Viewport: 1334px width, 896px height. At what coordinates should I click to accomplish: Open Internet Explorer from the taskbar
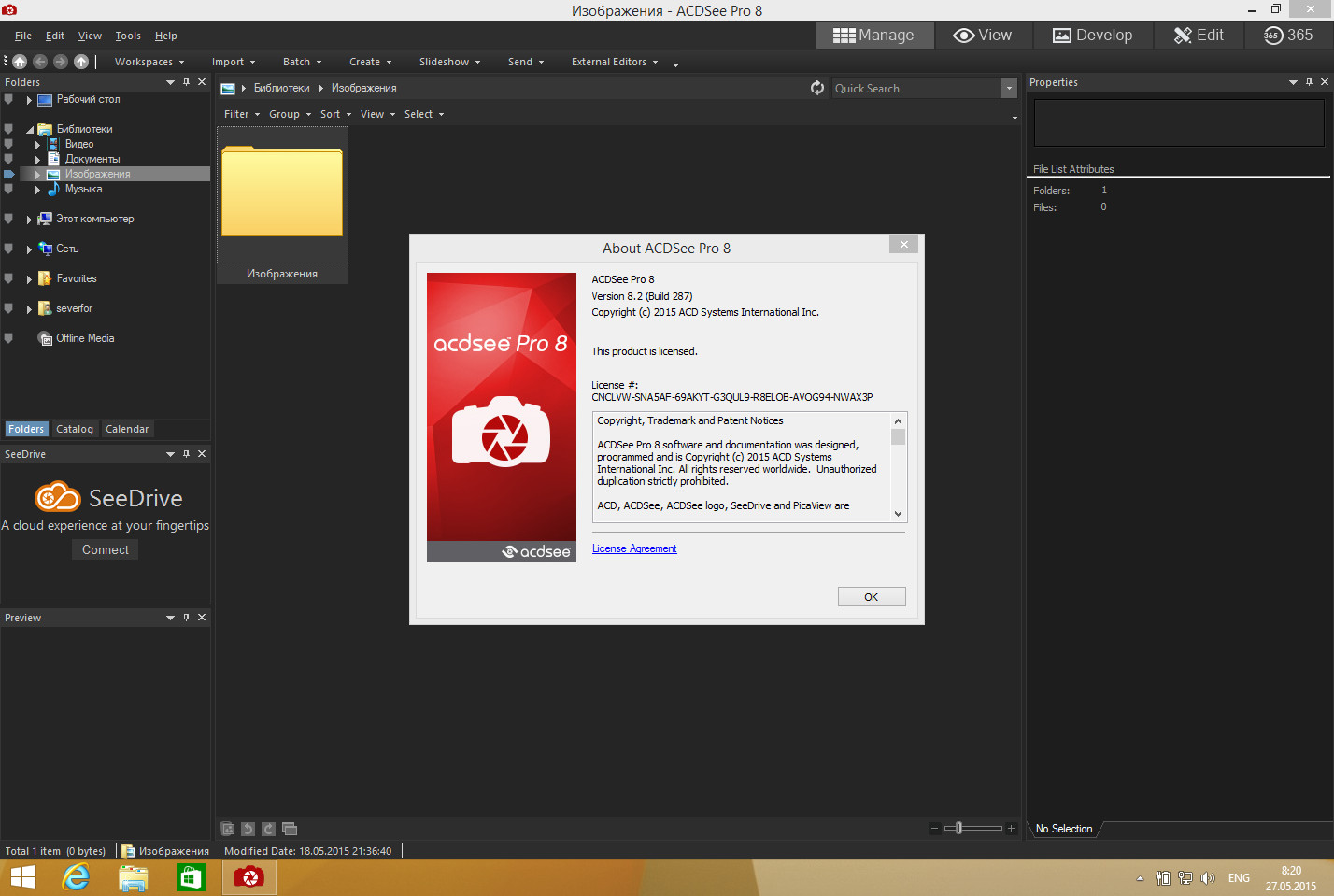click(76, 877)
